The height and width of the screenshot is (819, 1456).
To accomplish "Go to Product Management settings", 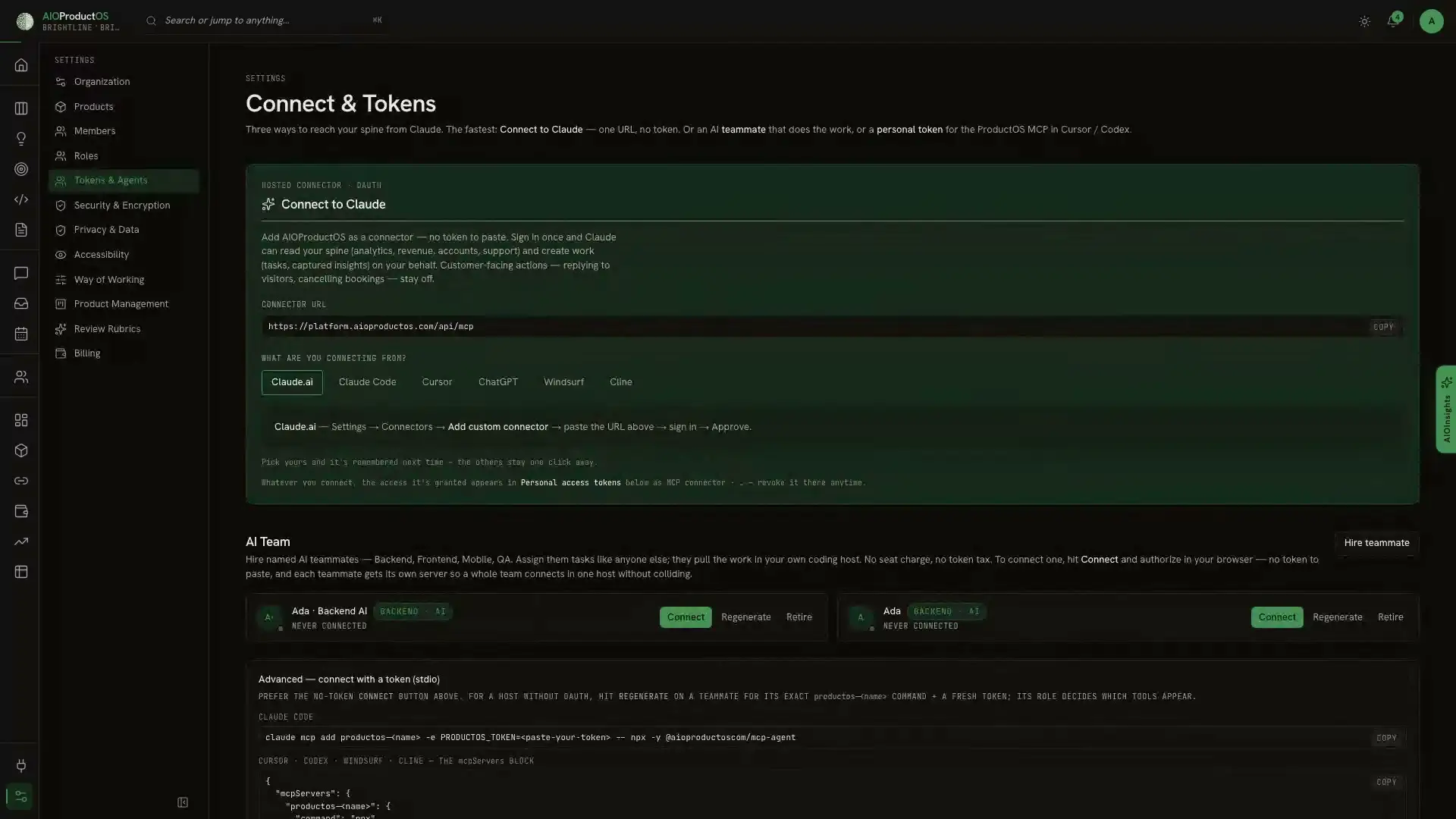I will [124, 304].
